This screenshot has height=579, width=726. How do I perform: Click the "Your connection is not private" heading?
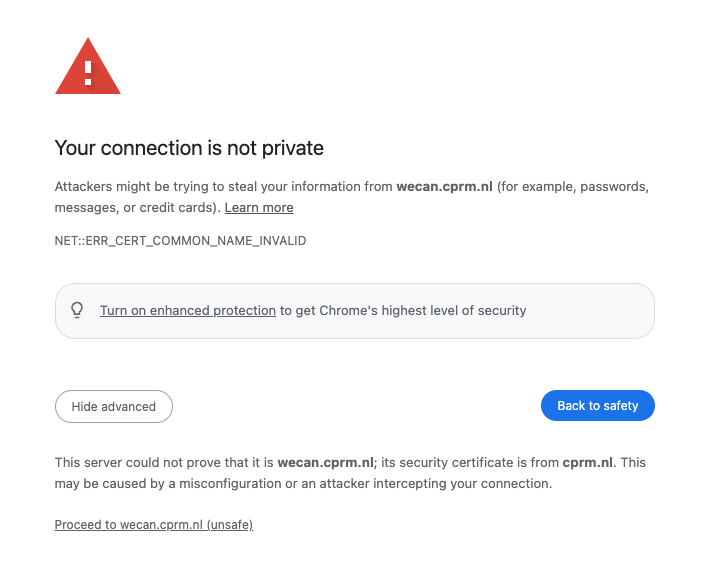tap(189, 149)
